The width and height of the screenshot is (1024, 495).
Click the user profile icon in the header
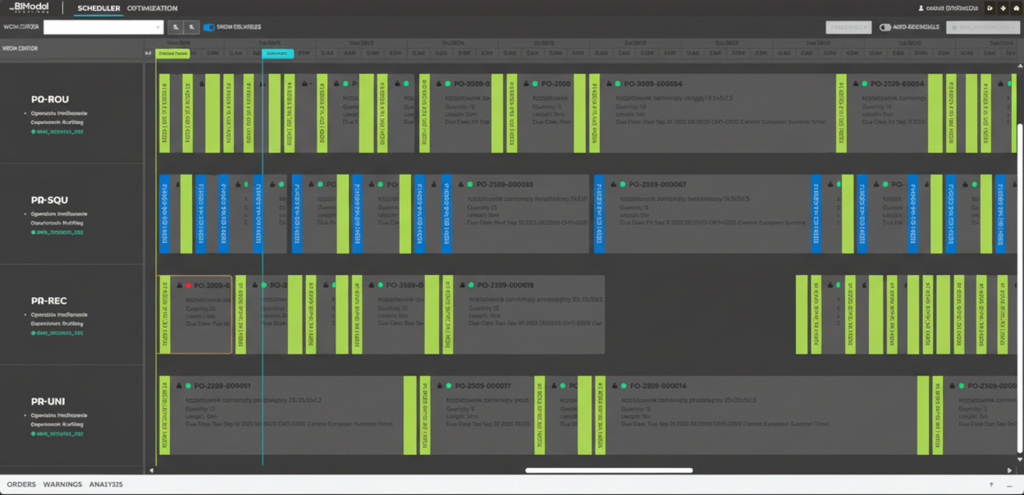point(921,8)
